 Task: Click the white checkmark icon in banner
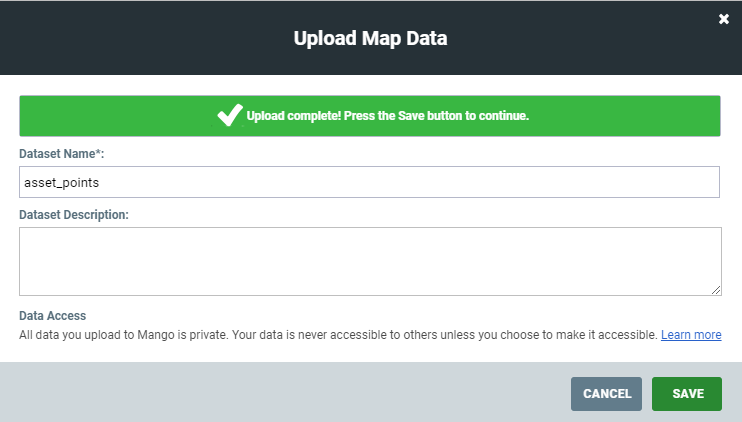pos(230,115)
